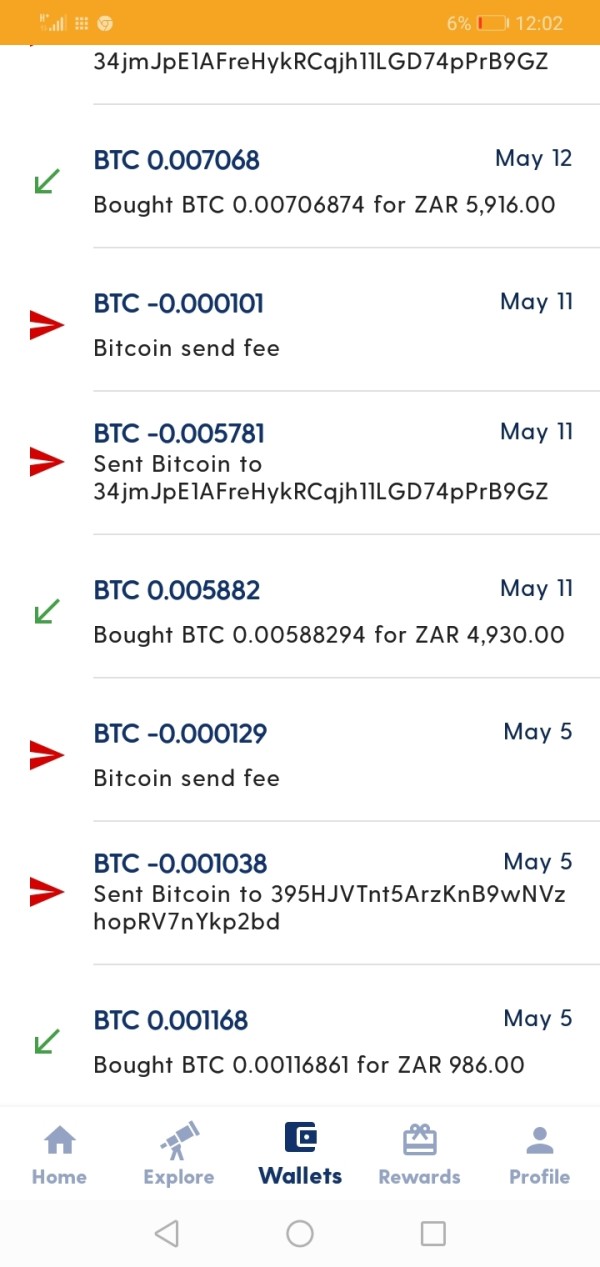
Task: Tap green arrow beside BTC 0.001168 purchase
Action: [46, 1041]
